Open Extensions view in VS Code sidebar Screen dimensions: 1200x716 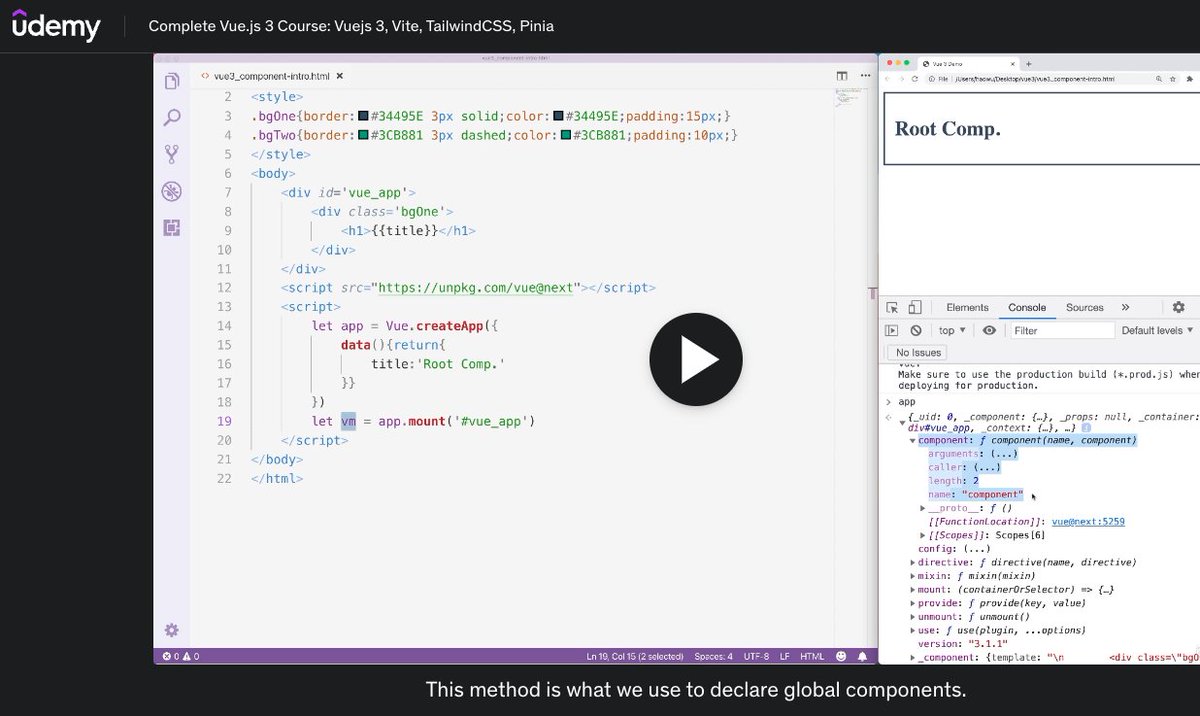click(x=171, y=228)
